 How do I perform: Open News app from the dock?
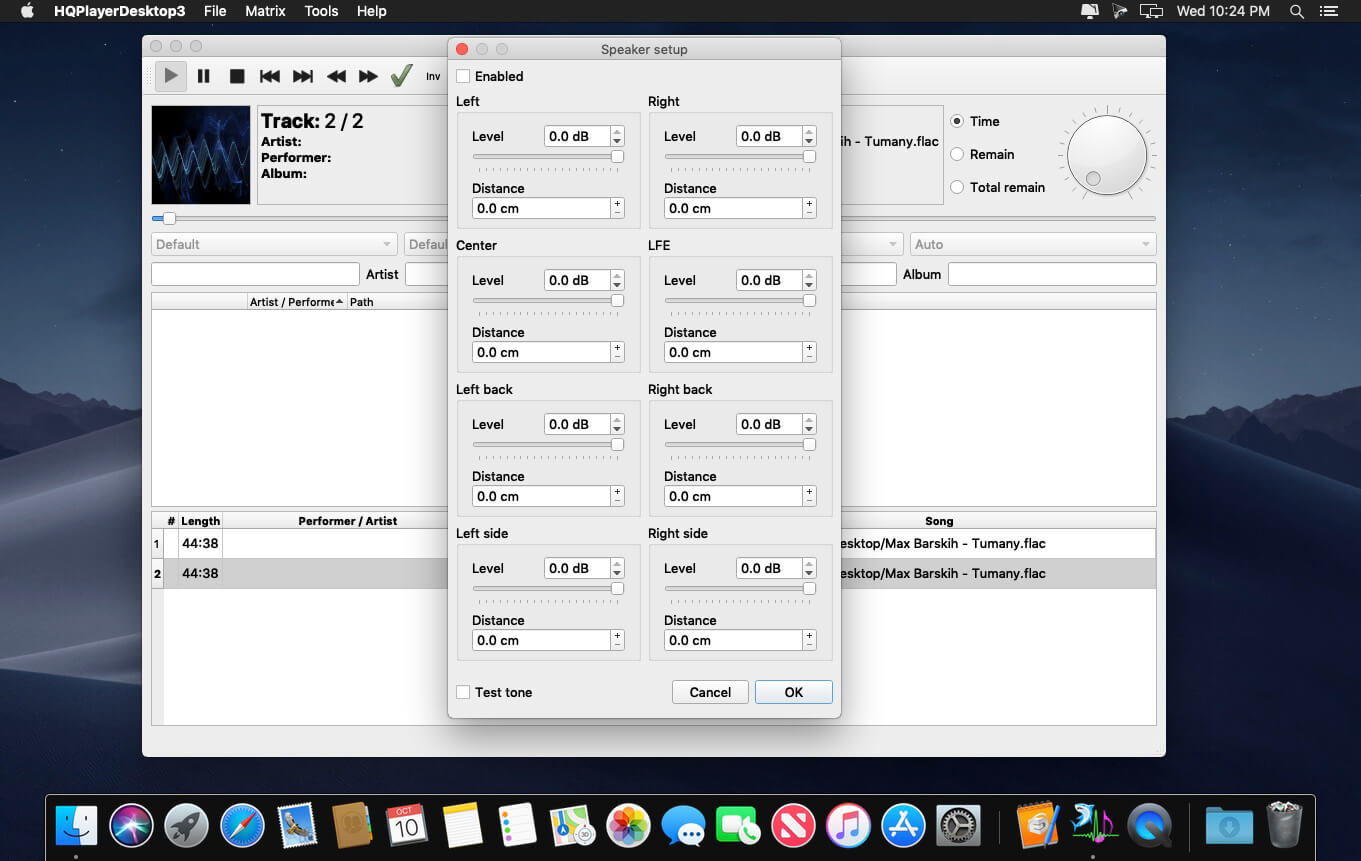[793, 826]
